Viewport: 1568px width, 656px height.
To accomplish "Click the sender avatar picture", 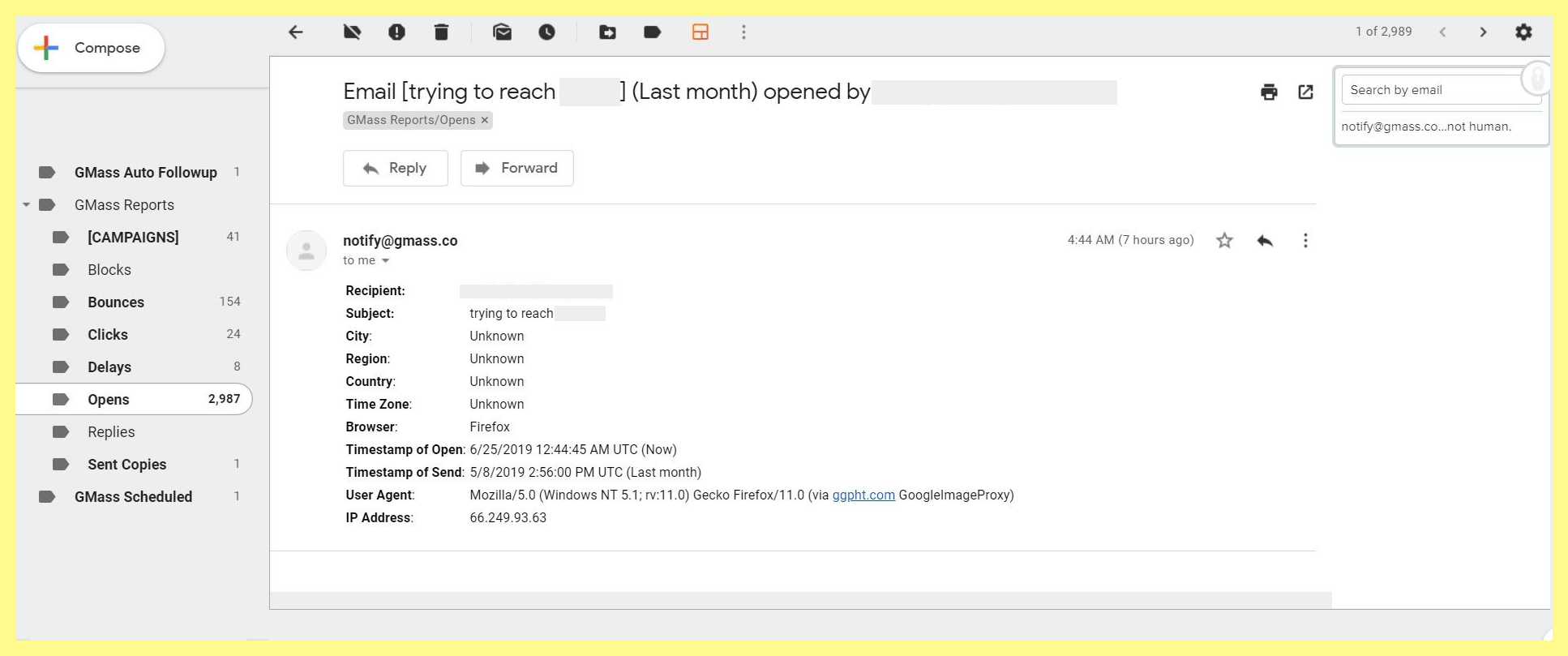I will pos(306,251).
